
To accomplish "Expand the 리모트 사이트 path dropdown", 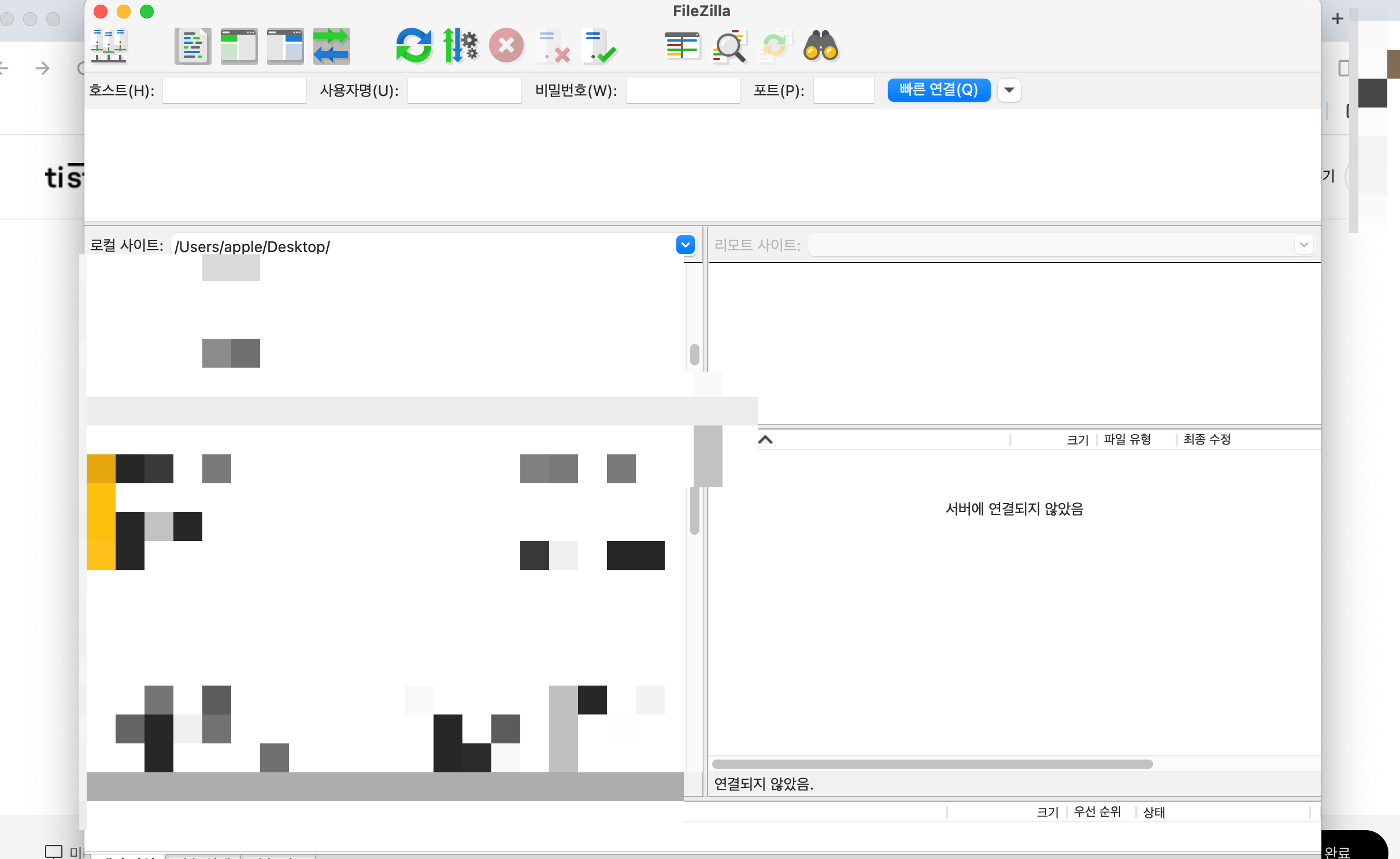I will click(1303, 245).
